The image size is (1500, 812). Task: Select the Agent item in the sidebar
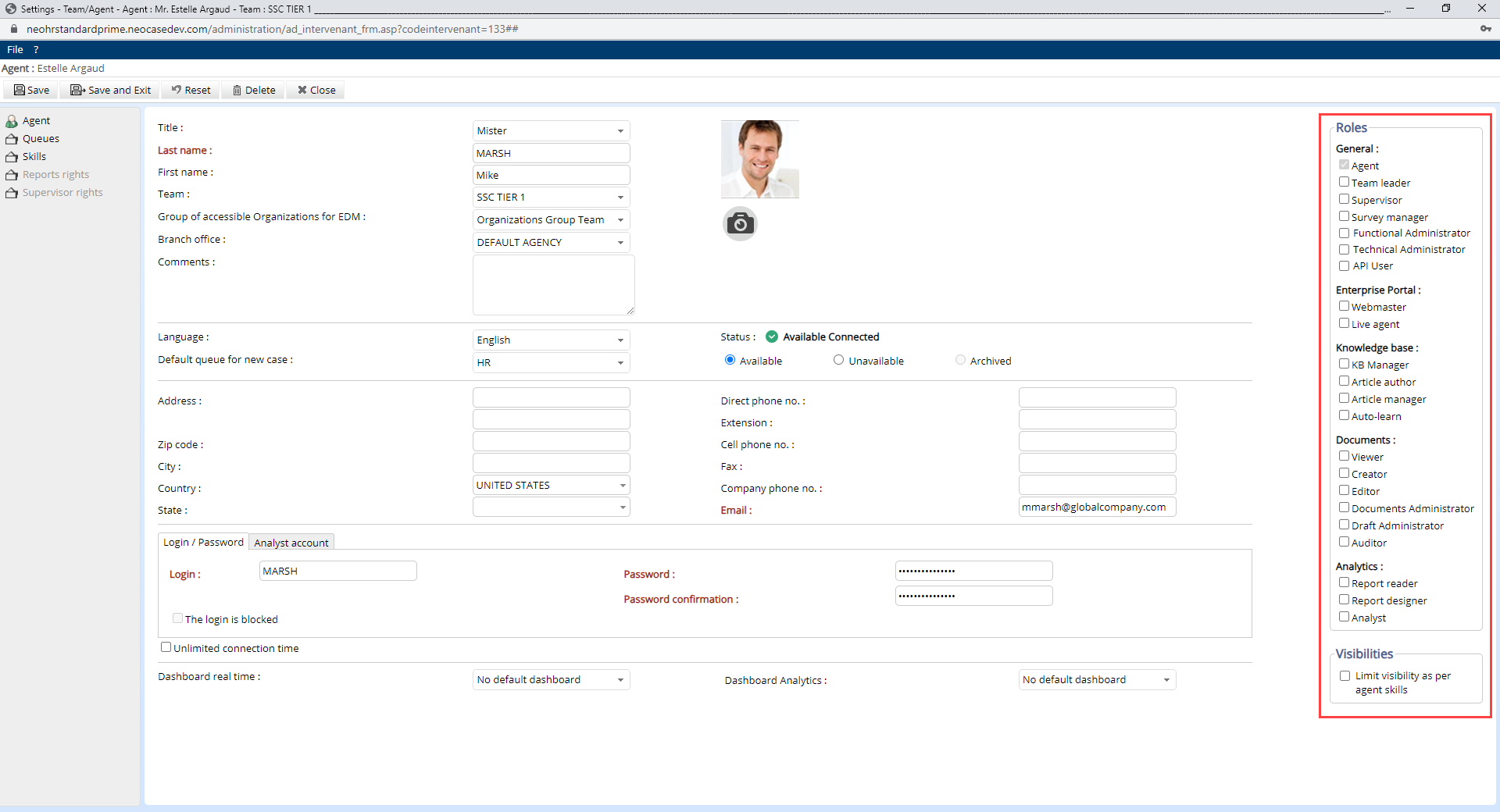click(36, 120)
